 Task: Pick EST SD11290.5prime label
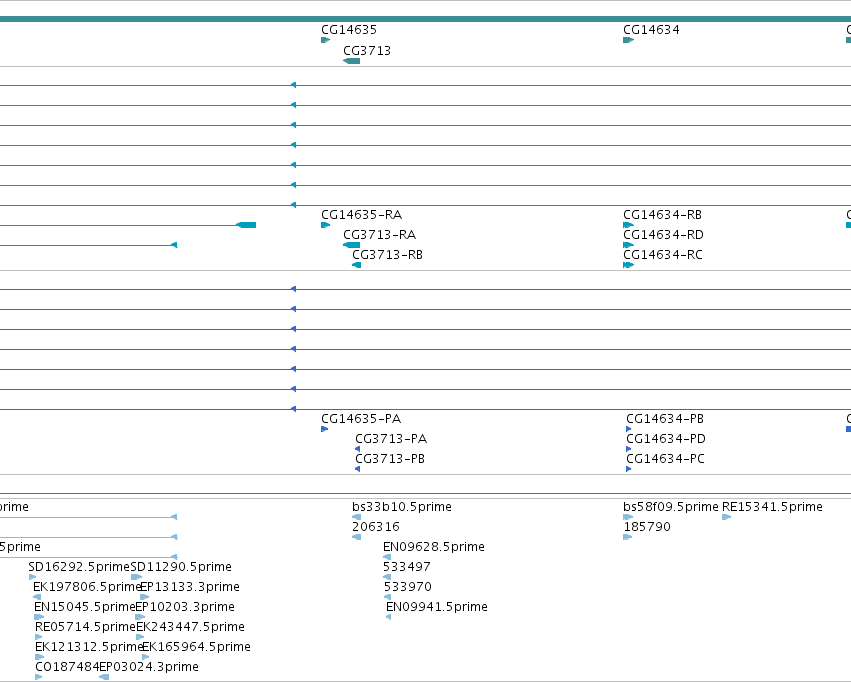(181, 567)
